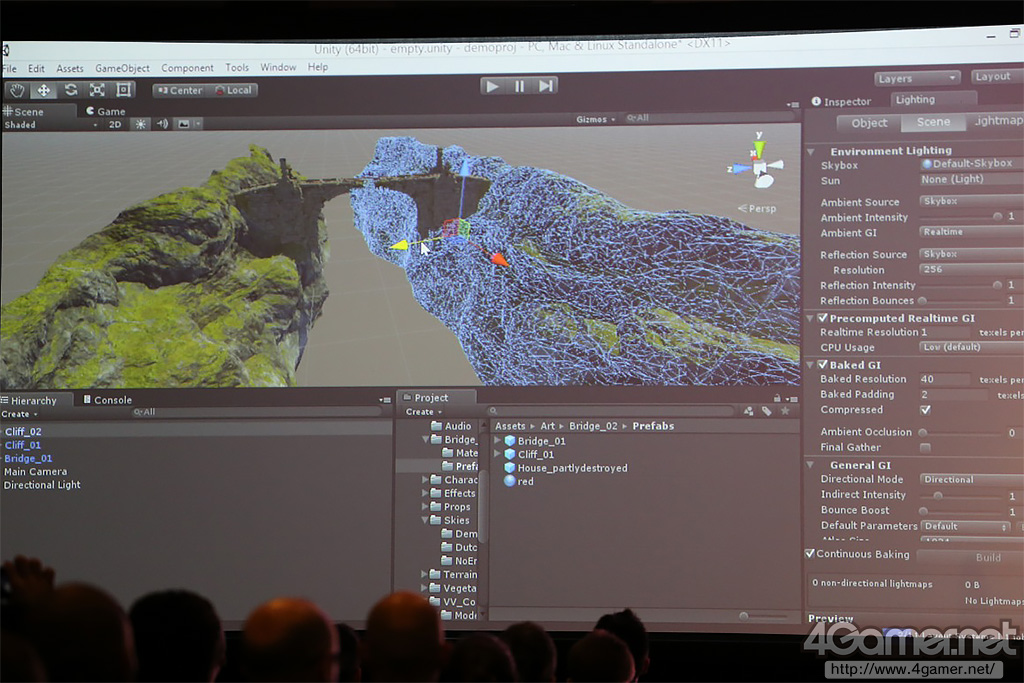Click search-by-type icon in Project panel
The width and height of the screenshot is (1024, 683).
[x=748, y=411]
